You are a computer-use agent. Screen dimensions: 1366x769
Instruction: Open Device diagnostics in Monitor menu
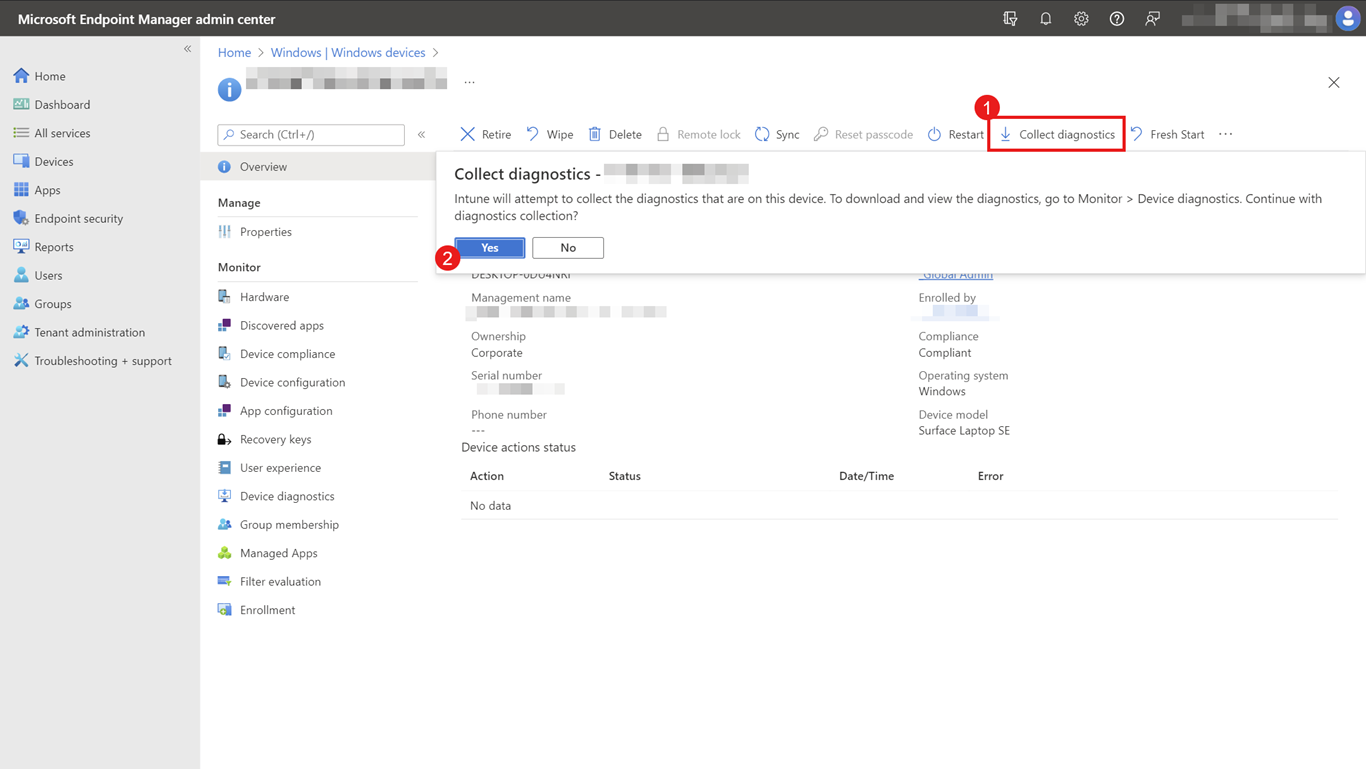tap(286, 496)
